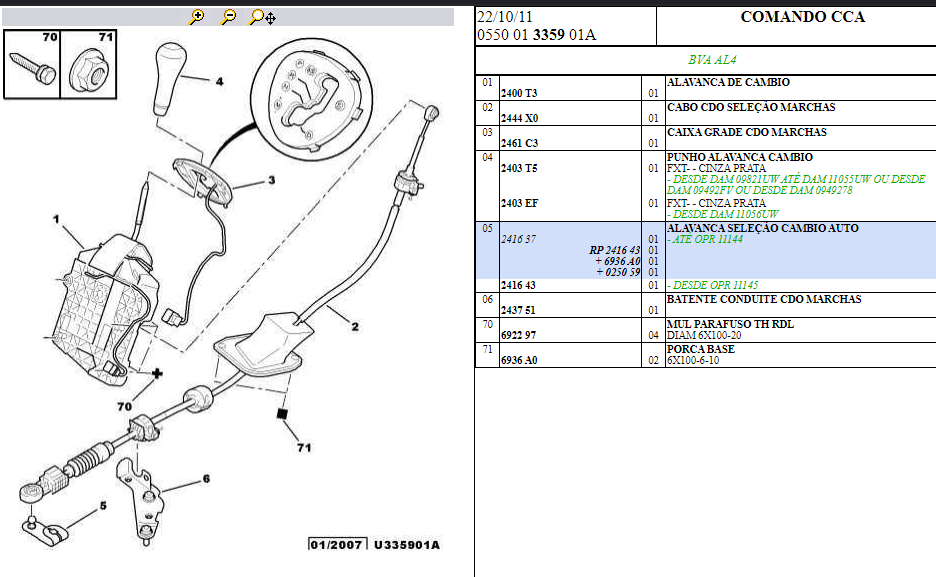This screenshot has width=936, height=577.
Task: Select part number 2461 C3
Action: point(519,143)
